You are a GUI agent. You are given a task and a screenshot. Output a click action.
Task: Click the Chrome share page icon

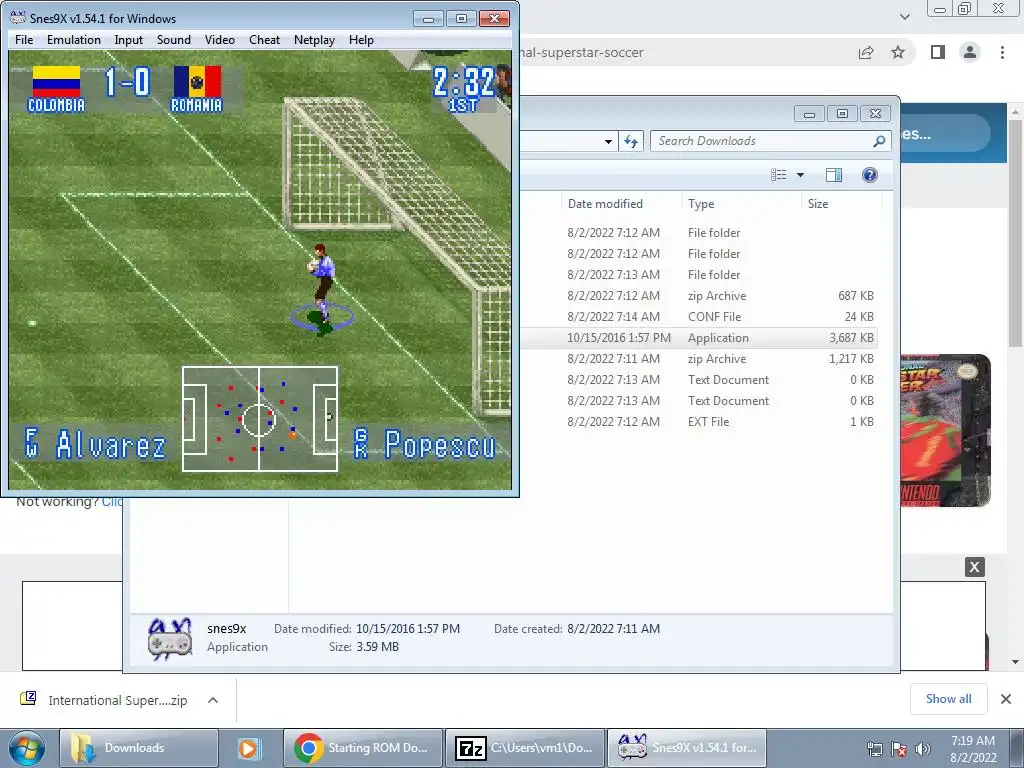pyautogui.click(x=866, y=52)
